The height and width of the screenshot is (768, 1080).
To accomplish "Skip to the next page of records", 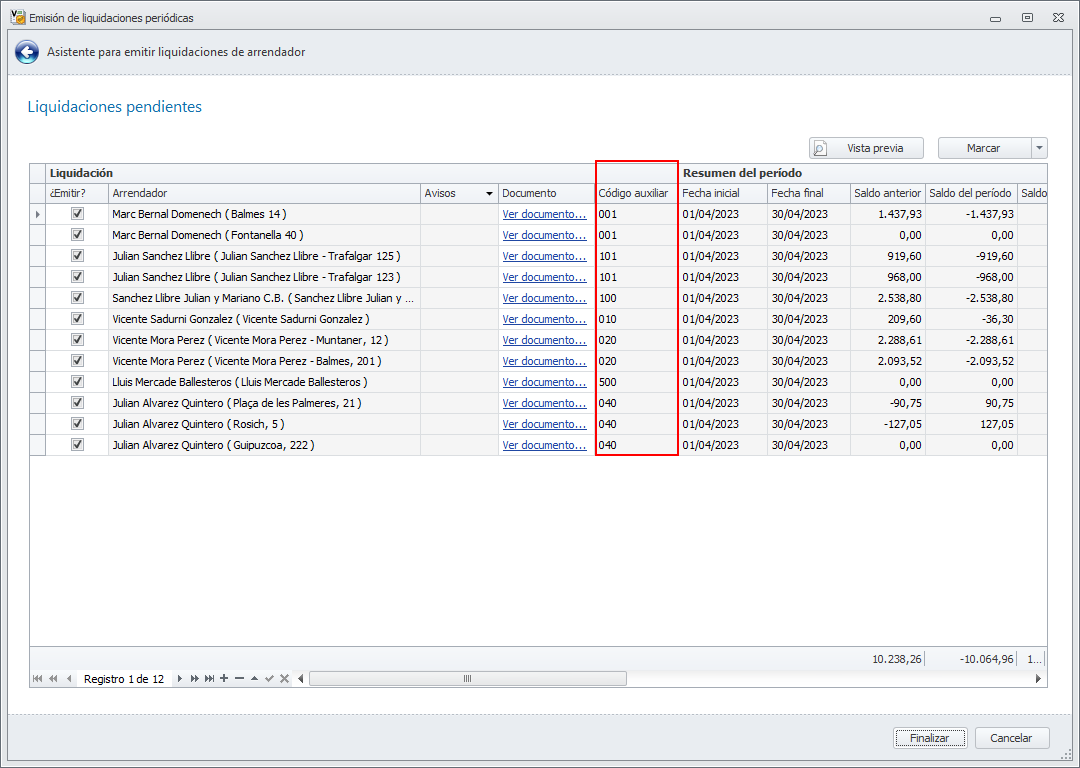I will click(194, 679).
